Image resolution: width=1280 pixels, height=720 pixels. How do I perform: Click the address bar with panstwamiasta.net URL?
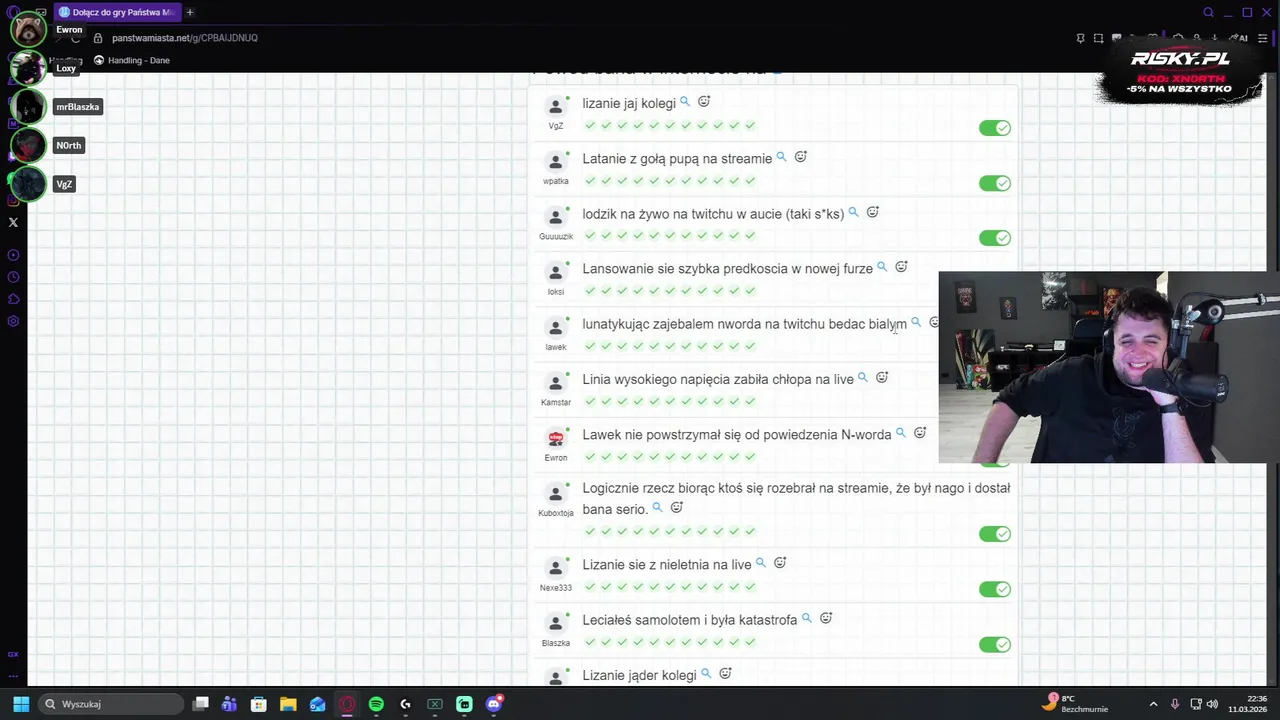click(x=185, y=38)
